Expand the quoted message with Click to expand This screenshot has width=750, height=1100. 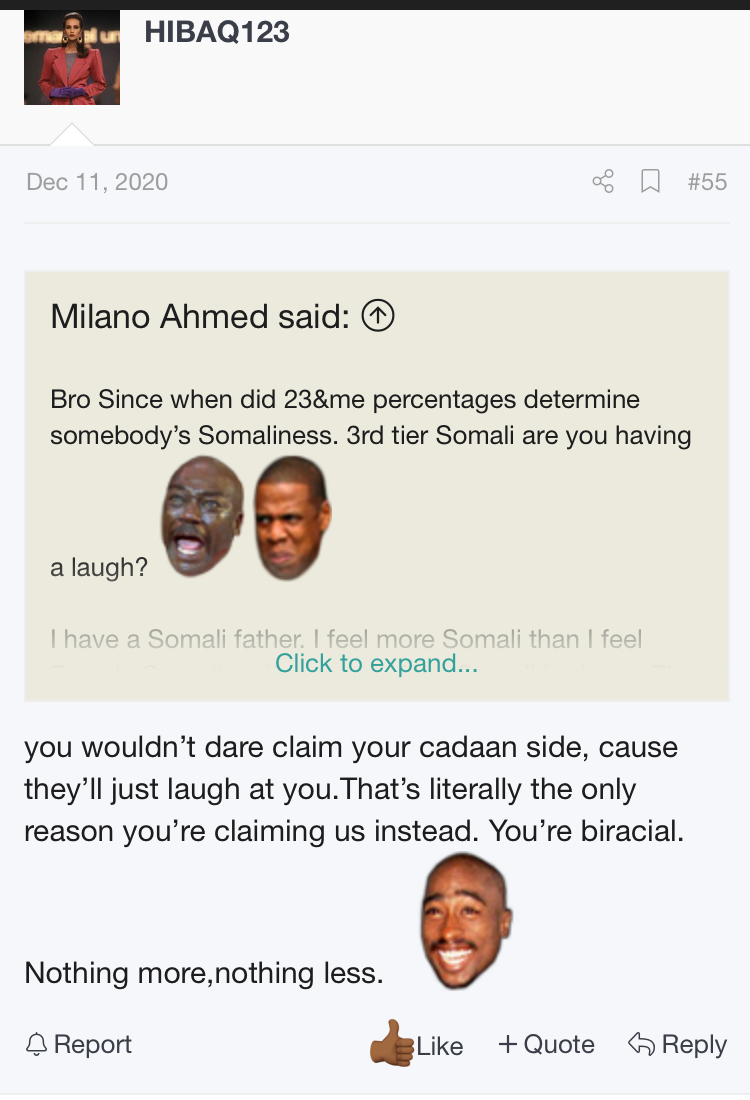(376, 663)
